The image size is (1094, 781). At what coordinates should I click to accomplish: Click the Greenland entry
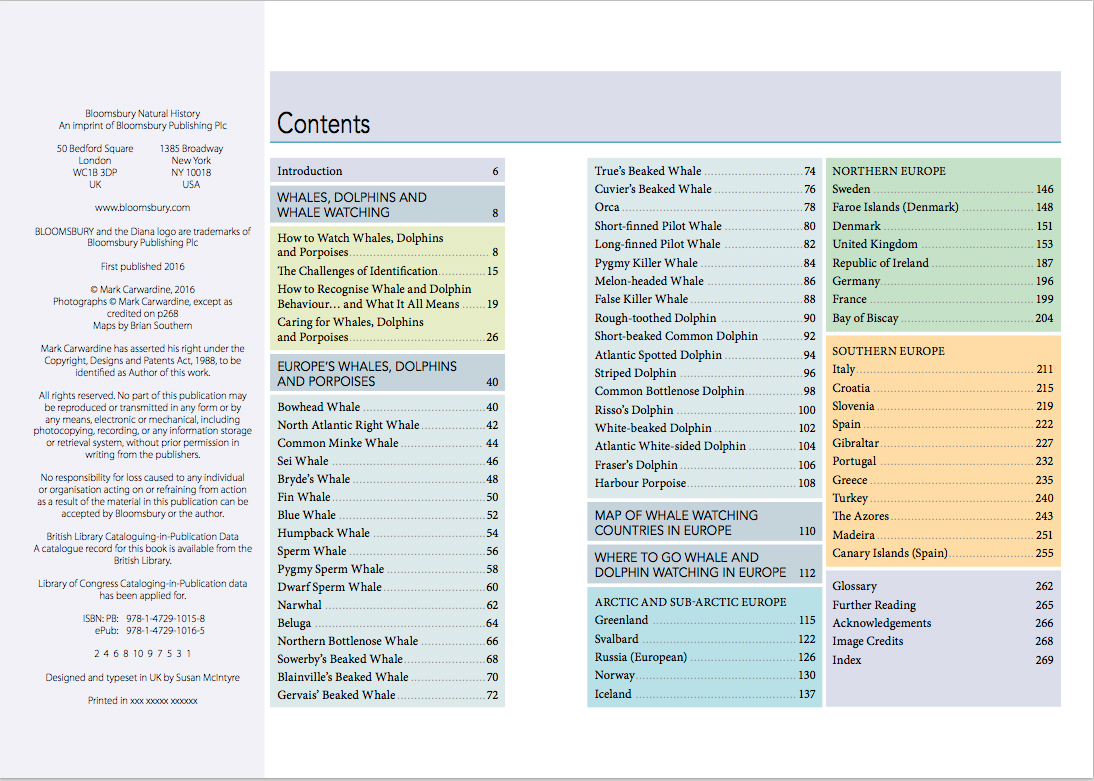[x=705, y=620]
